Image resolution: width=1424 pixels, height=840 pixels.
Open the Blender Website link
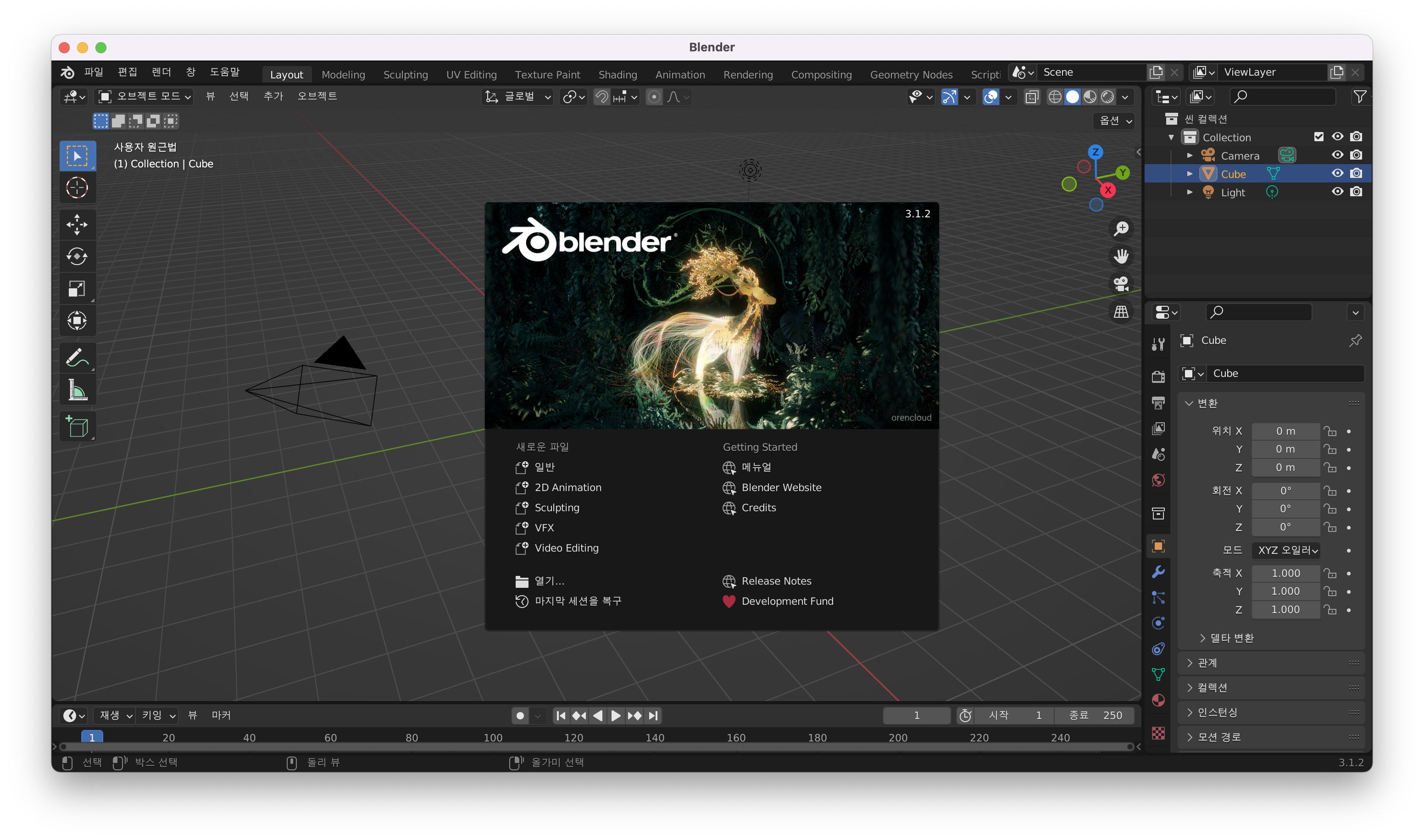pyautogui.click(x=772, y=487)
